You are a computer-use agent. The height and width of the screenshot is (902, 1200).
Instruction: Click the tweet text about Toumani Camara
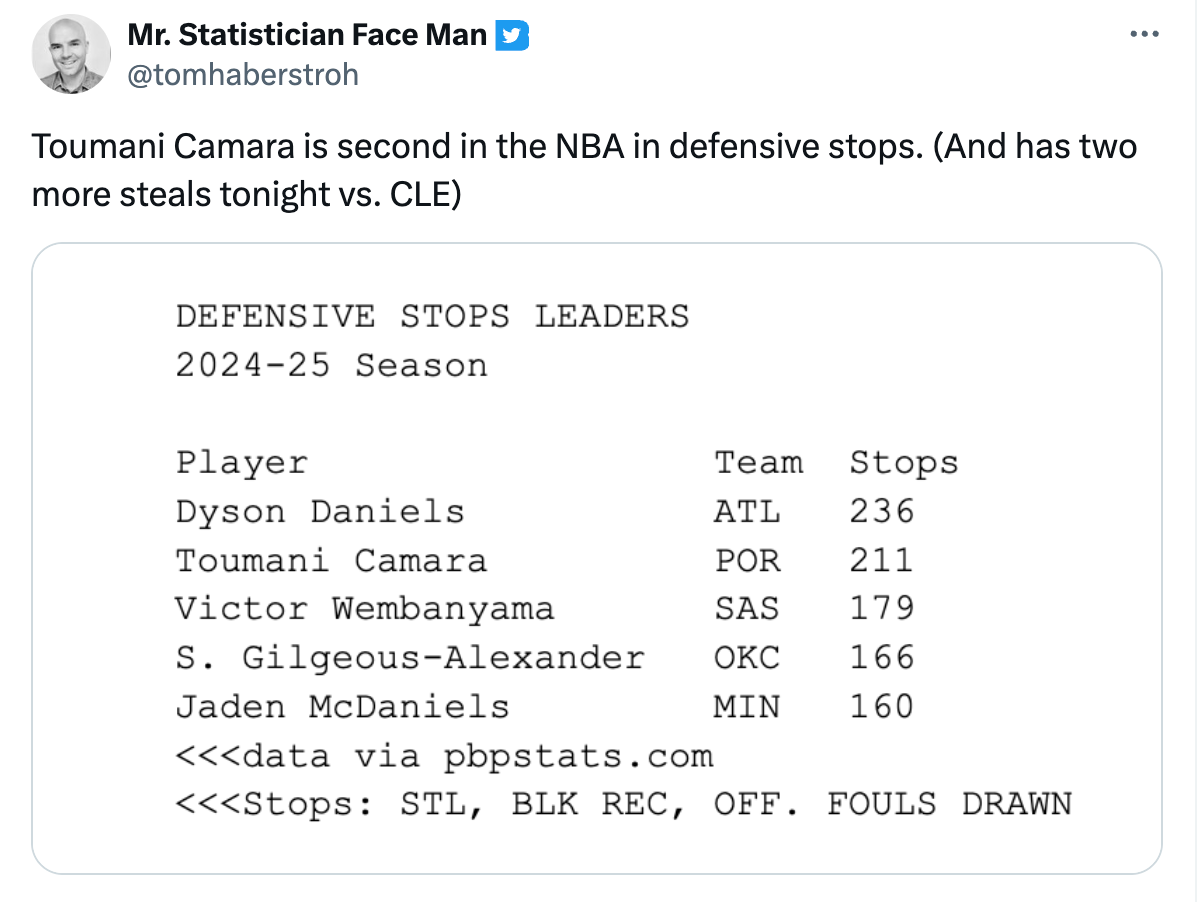point(584,169)
